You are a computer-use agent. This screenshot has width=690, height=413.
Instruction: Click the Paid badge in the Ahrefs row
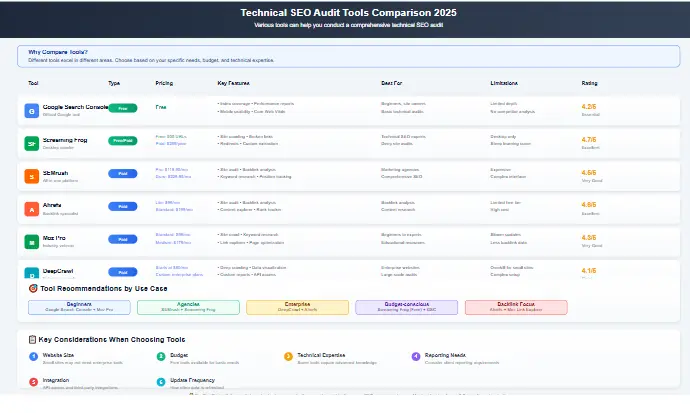[x=123, y=206]
